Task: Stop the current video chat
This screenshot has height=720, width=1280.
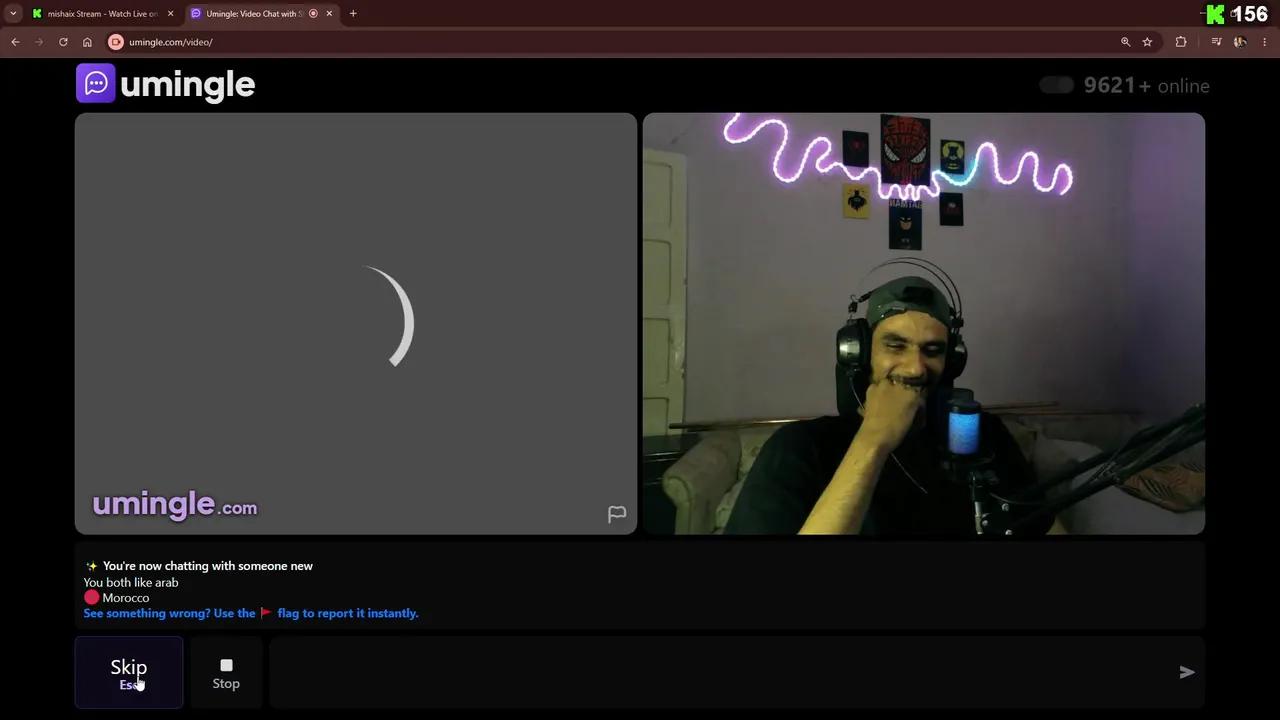Action: coord(226,672)
